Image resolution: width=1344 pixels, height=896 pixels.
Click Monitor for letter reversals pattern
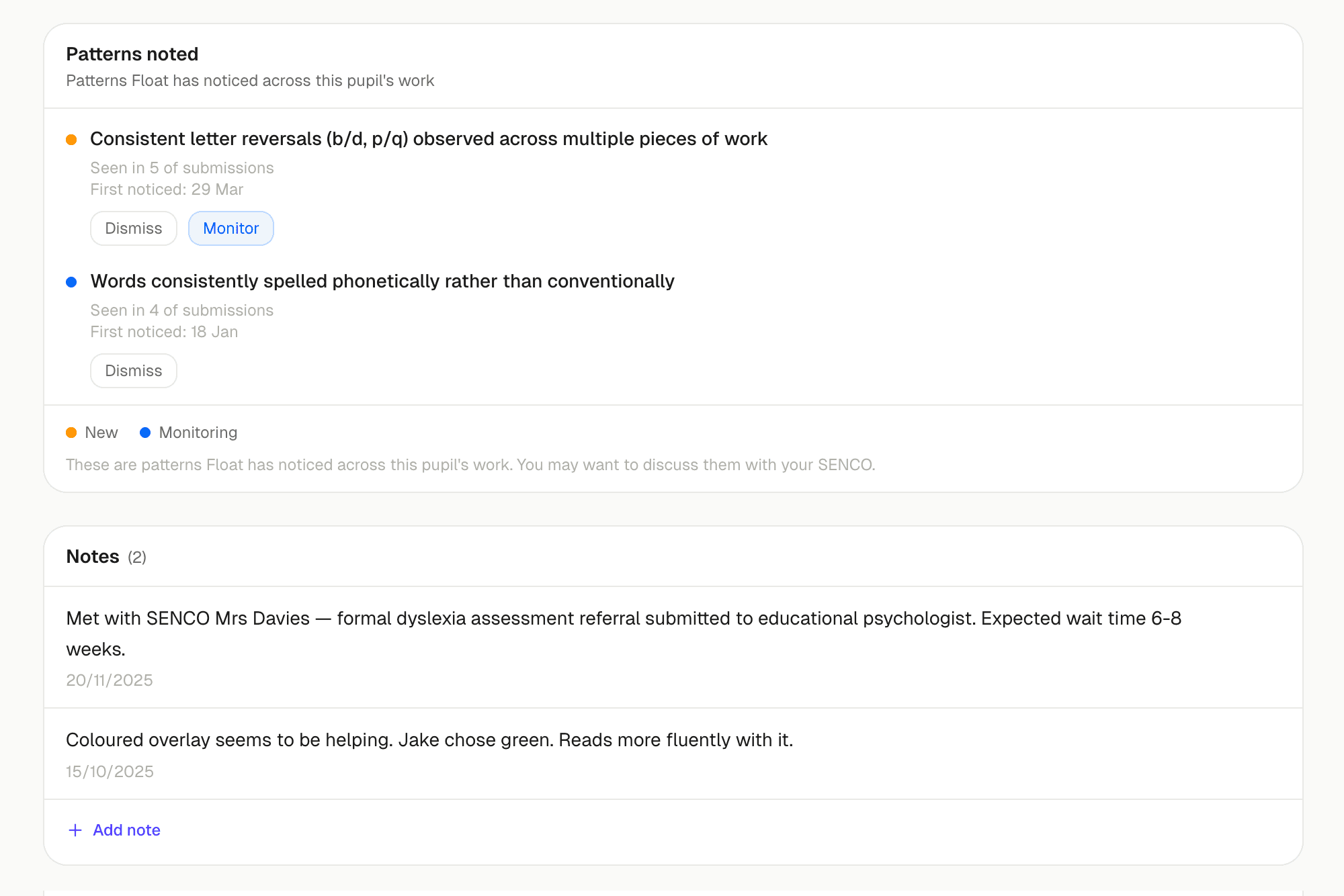point(230,228)
